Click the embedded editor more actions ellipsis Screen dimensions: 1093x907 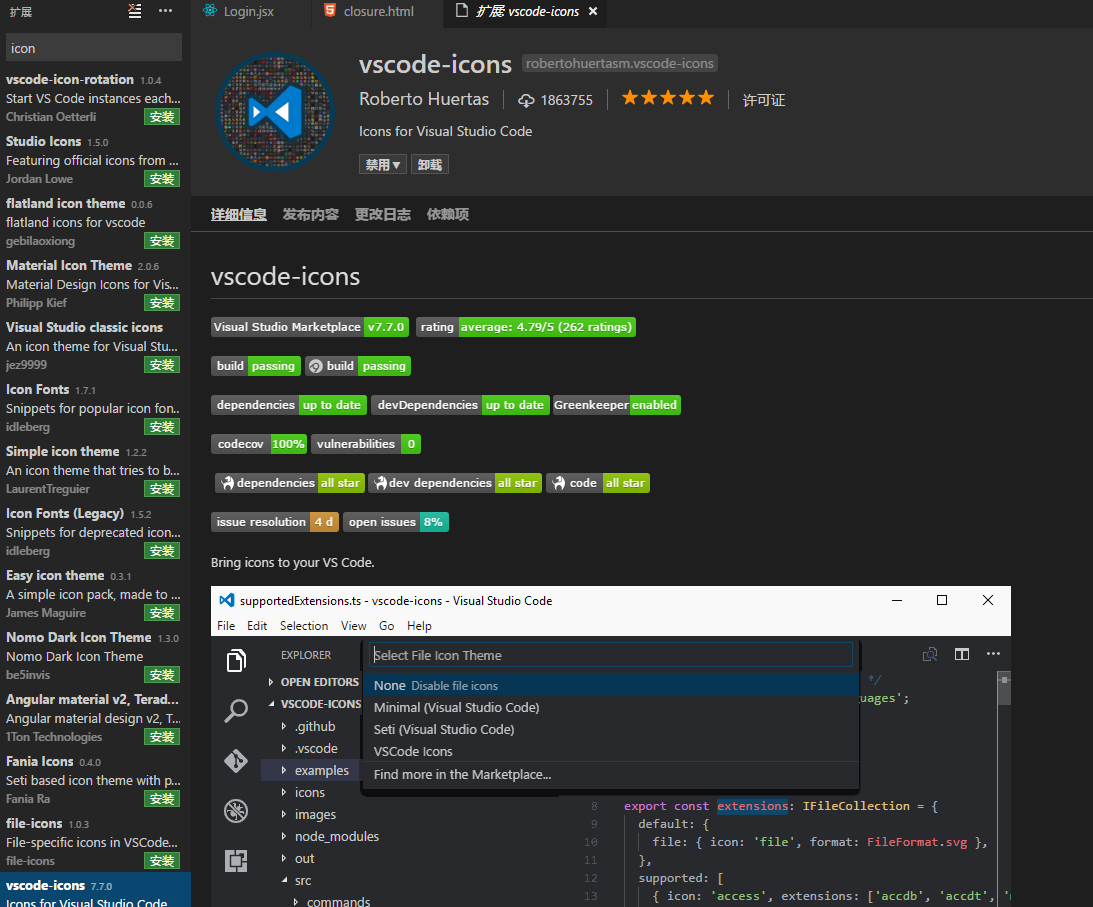point(993,653)
